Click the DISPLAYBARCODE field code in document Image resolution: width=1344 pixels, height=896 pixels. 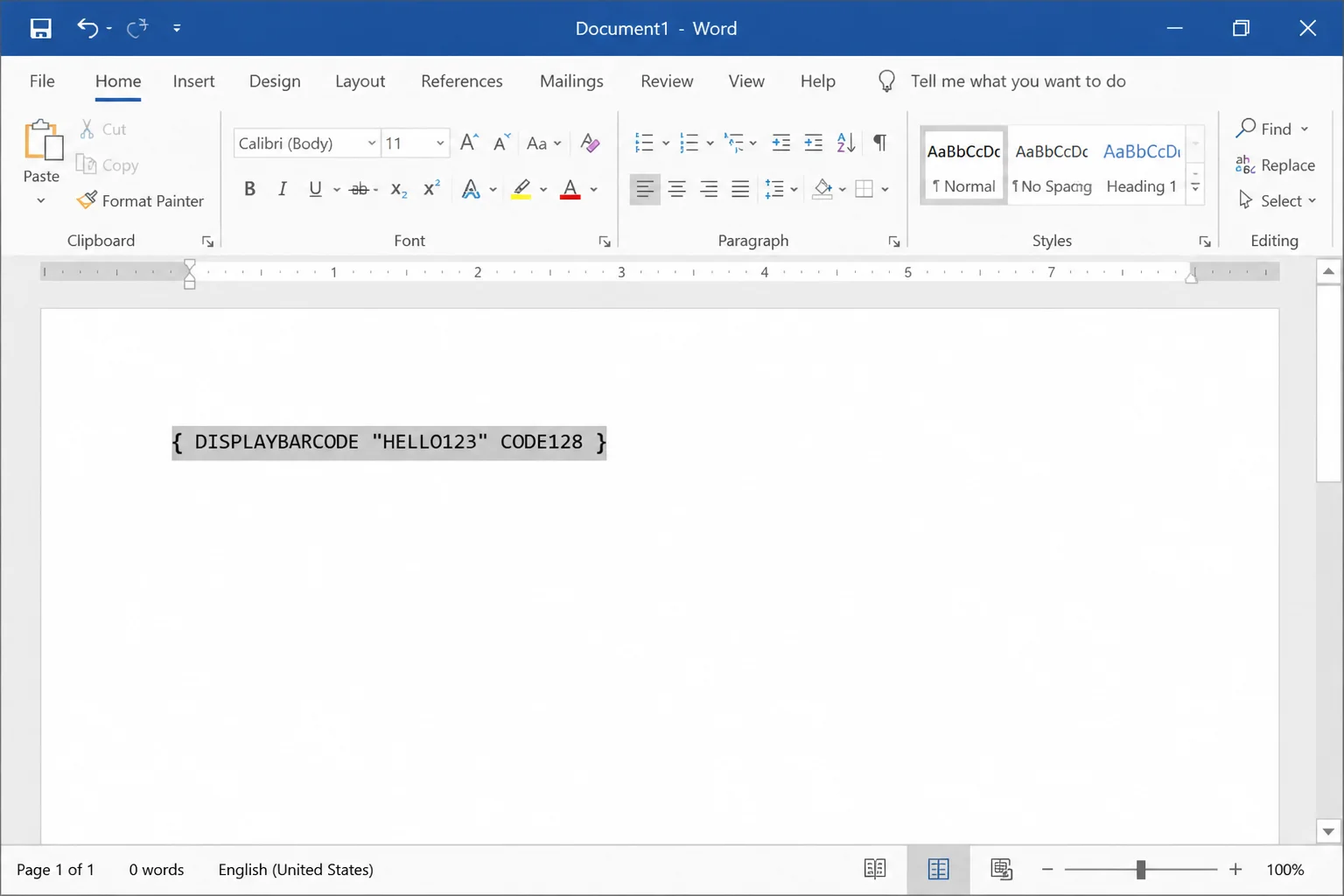click(389, 442)
